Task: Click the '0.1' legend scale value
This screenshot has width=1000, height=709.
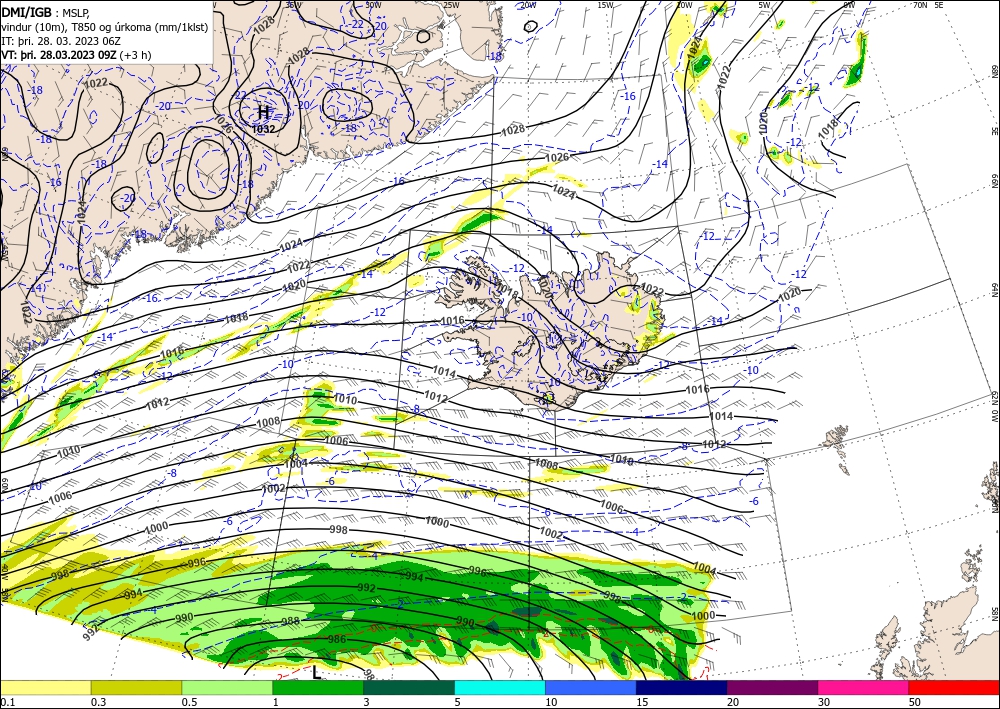Action: click(6, 702)
